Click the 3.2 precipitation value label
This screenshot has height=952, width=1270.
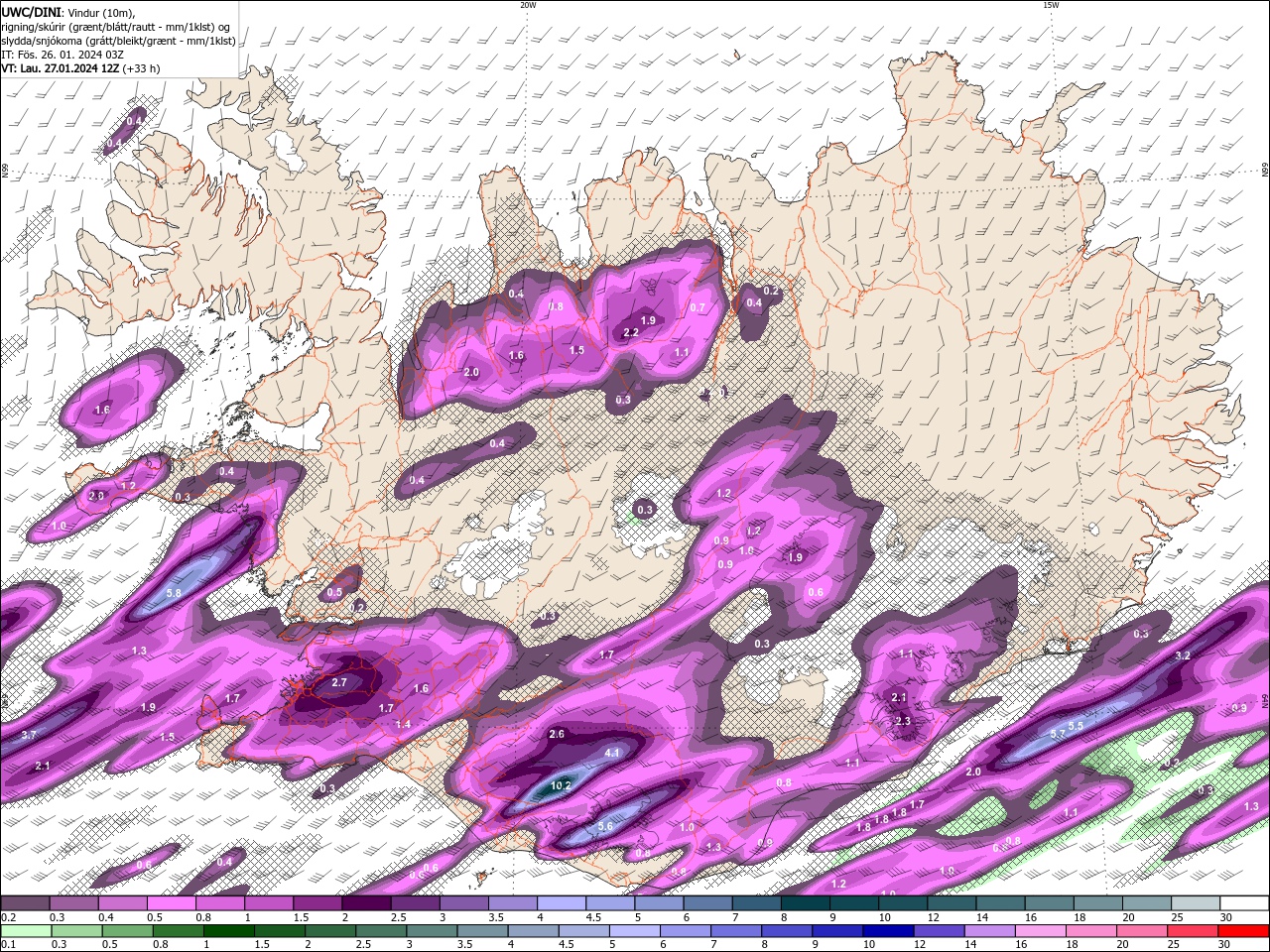pos(1183,655)
